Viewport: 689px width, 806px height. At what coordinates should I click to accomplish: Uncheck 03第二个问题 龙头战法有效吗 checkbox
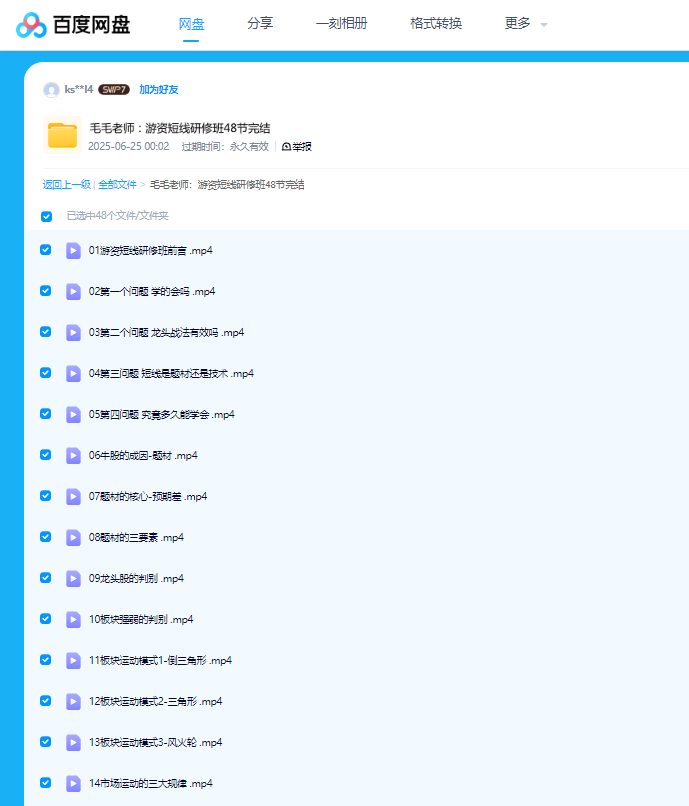46,332
